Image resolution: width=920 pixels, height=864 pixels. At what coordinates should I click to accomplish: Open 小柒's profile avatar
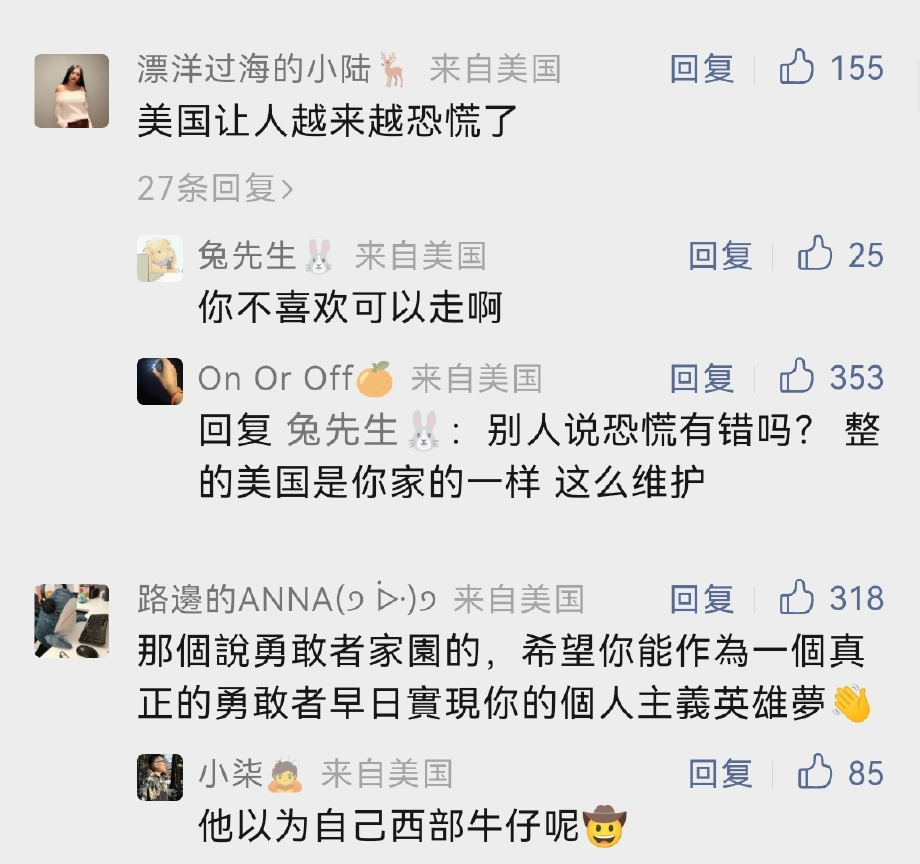[160, 777]
